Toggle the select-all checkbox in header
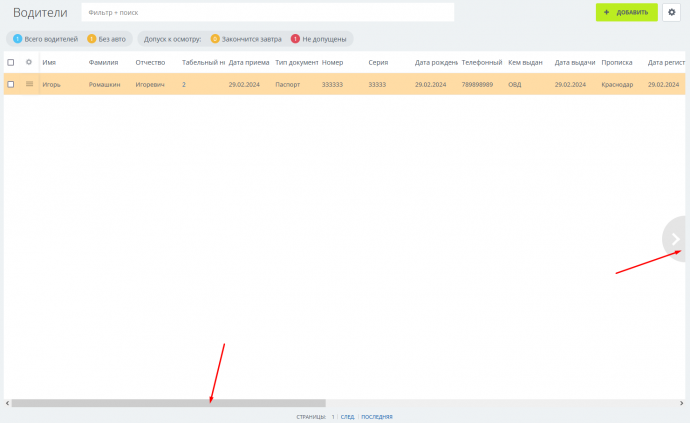690x423 pixels. (x=11, y=63)
